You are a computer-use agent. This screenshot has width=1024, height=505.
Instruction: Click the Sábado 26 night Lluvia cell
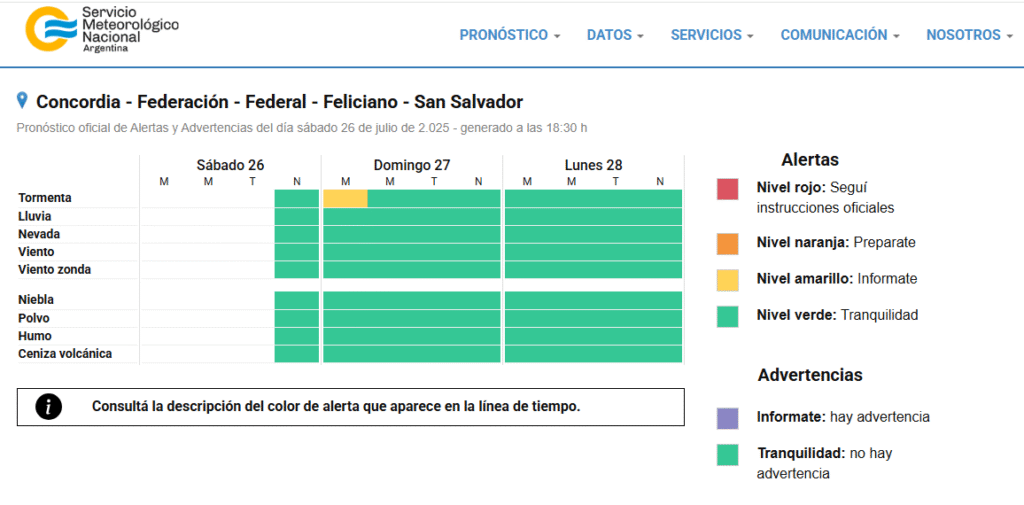click(x=296, y=216)
